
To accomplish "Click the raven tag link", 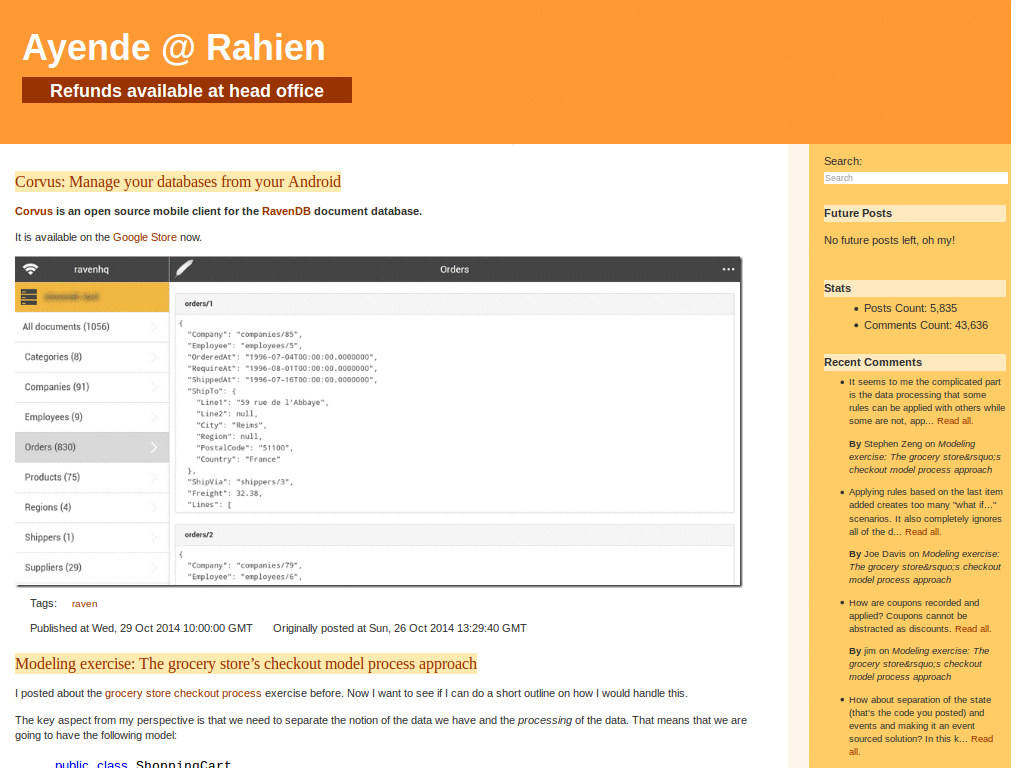I will [x=84, y=604].
